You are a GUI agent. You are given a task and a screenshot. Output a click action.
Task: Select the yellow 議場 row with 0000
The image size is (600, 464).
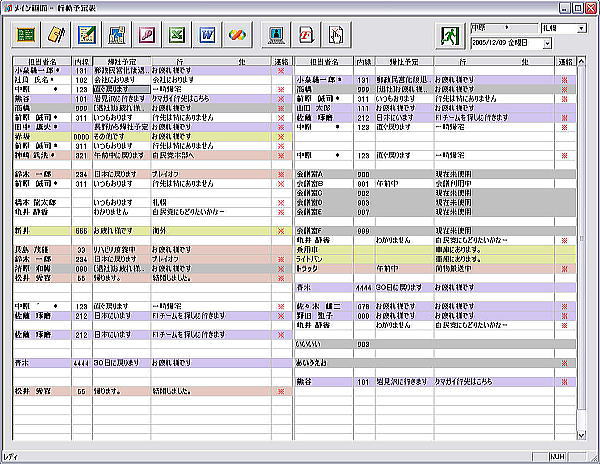click(152, 137)
